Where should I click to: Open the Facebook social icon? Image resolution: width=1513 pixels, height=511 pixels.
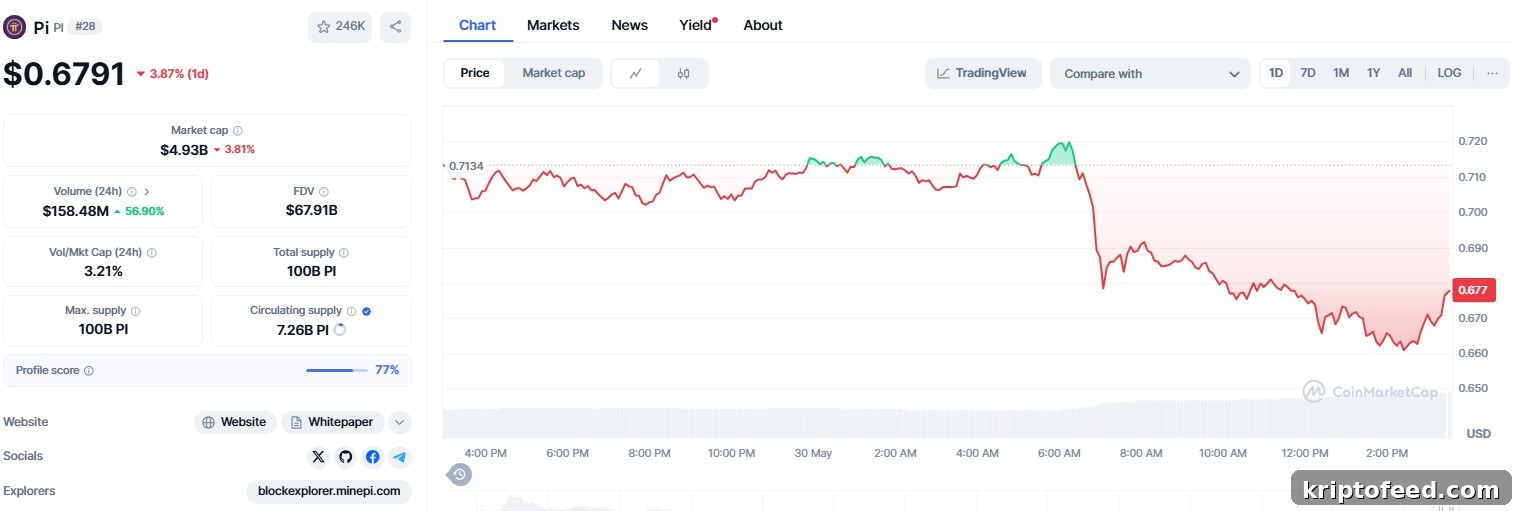(372, 457)
